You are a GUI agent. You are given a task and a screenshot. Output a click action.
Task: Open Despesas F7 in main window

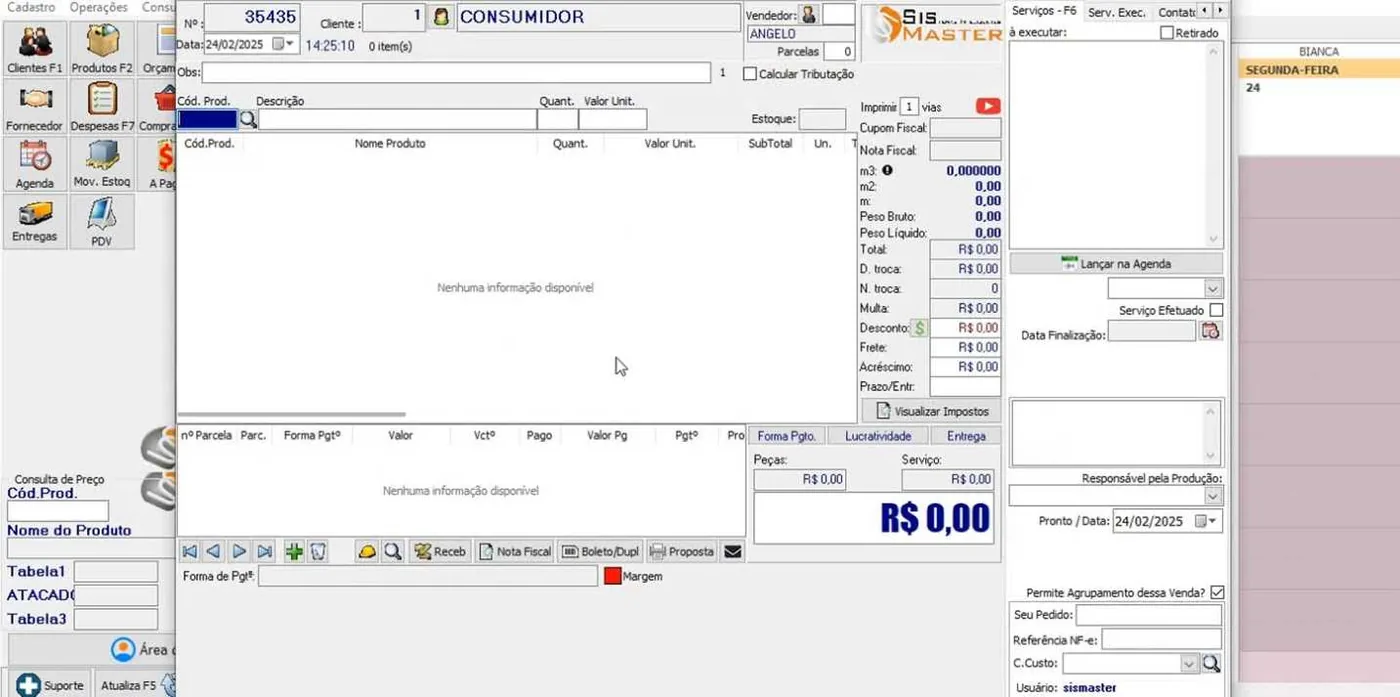click(x=102, y=107)
